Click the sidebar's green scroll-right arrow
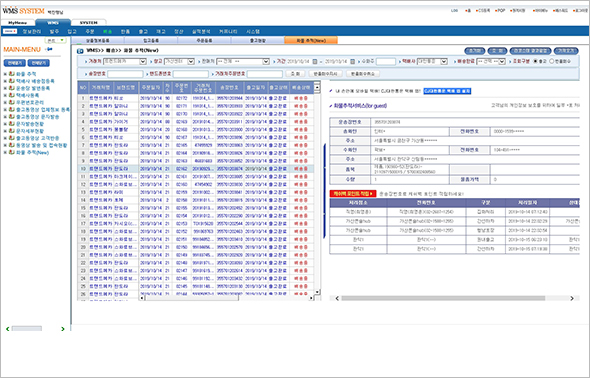 (63, 329)
